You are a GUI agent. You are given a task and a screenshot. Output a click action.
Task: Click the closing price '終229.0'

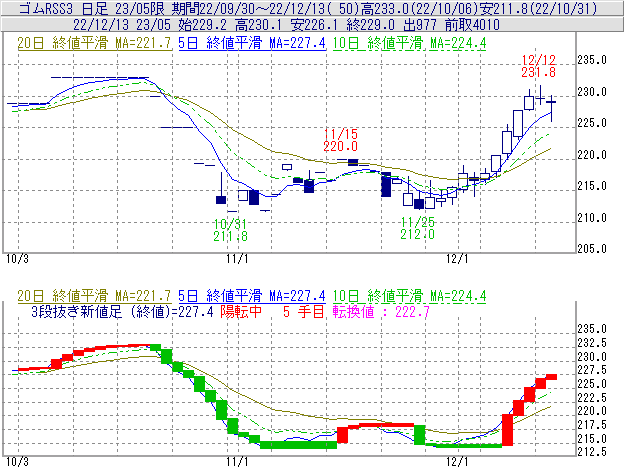[370, 25]
